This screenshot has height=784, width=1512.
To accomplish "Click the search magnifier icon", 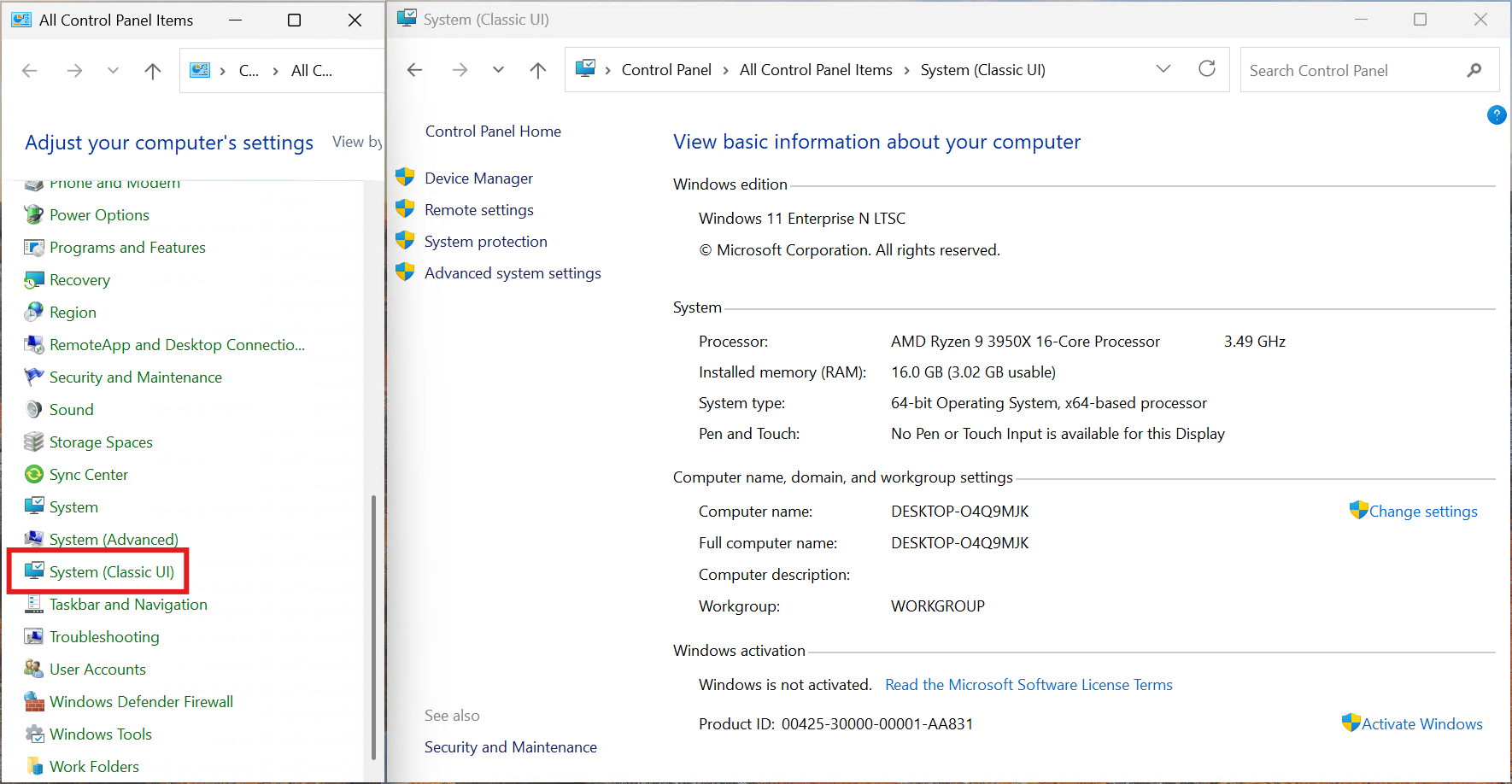I will [x=1474, y=71].
